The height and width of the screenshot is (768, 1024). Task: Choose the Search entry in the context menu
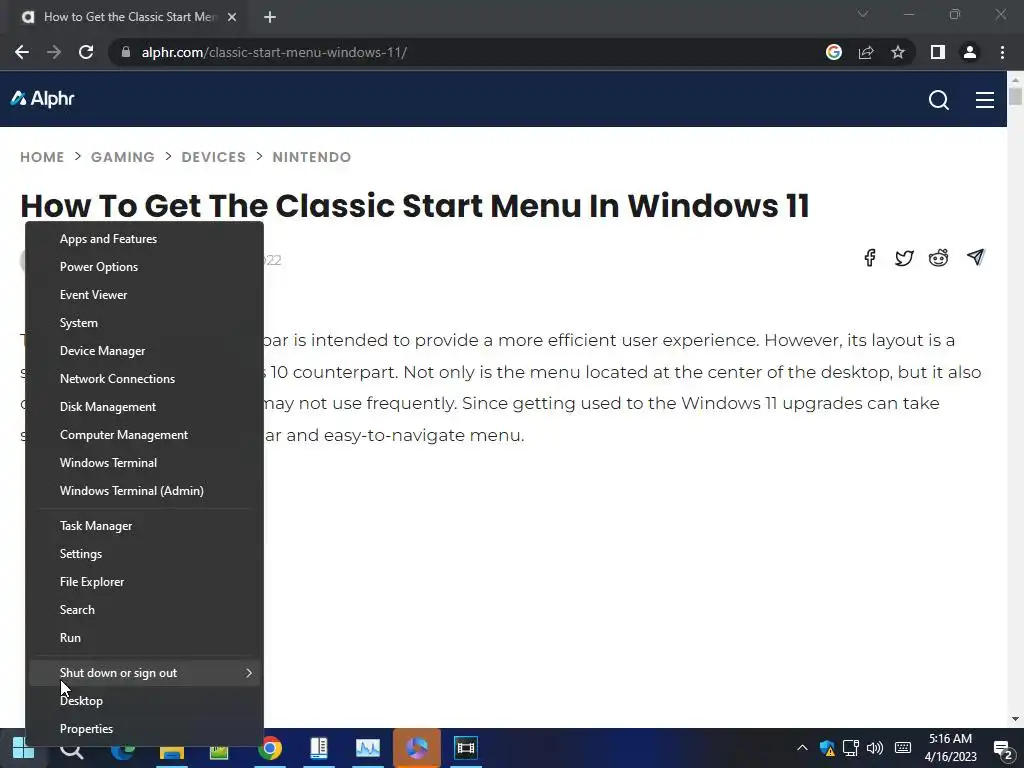point(144,611)
